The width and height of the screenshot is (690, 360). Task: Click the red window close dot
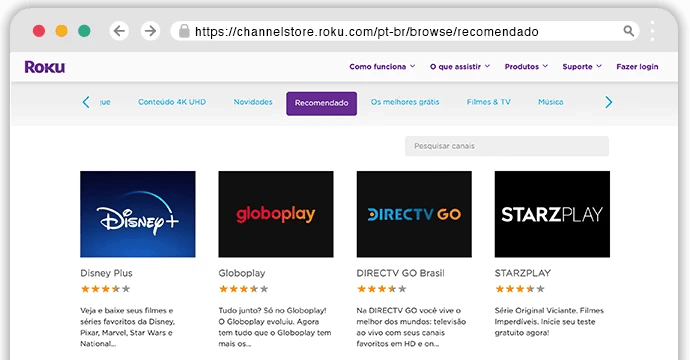pyautogui.click(x=39, y=31)
